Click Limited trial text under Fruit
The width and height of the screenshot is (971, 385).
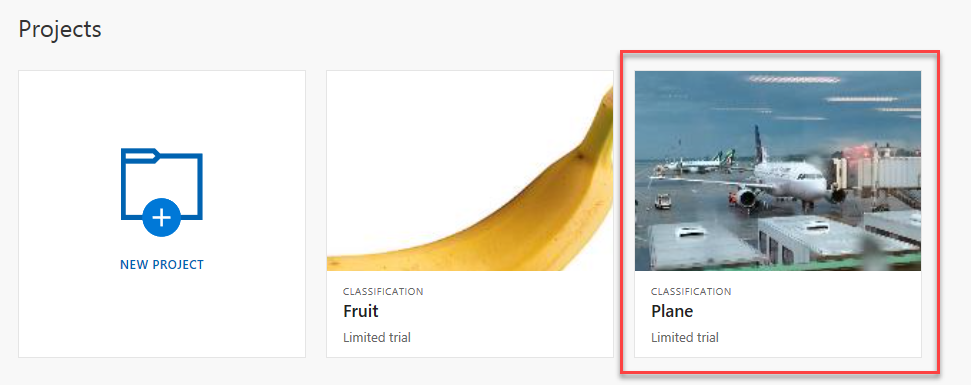[377, 338]
